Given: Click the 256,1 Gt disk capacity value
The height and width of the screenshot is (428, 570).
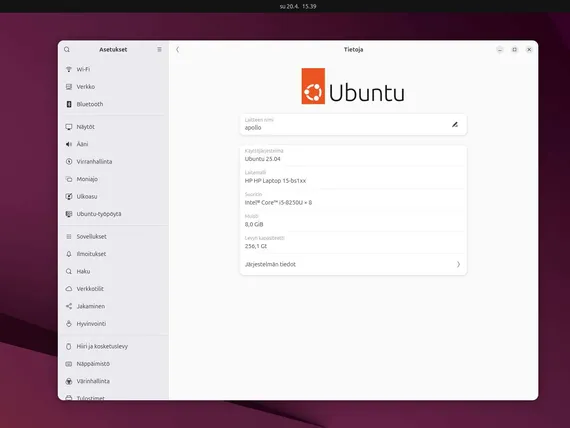Looking at the screenshot, I should pos(256,246).
